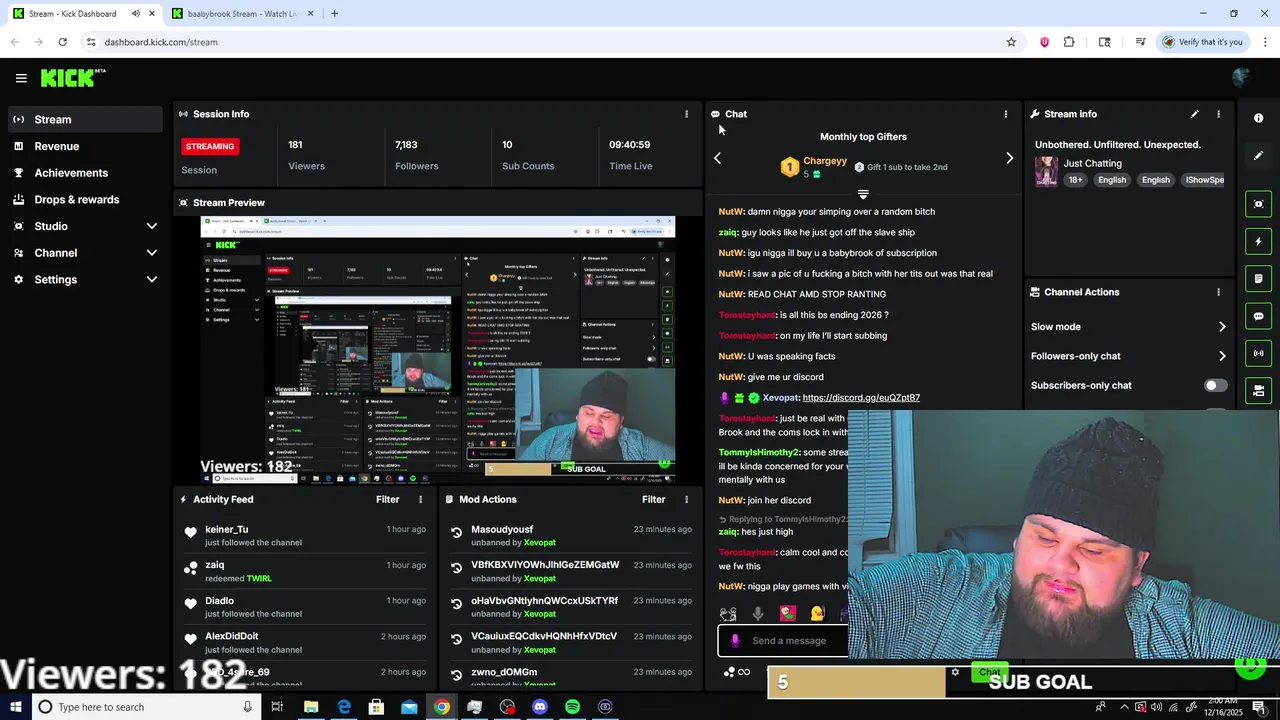Click purple microphone icon in message box
Screen dimensions: 1280x720
click(x=735, y=641)
